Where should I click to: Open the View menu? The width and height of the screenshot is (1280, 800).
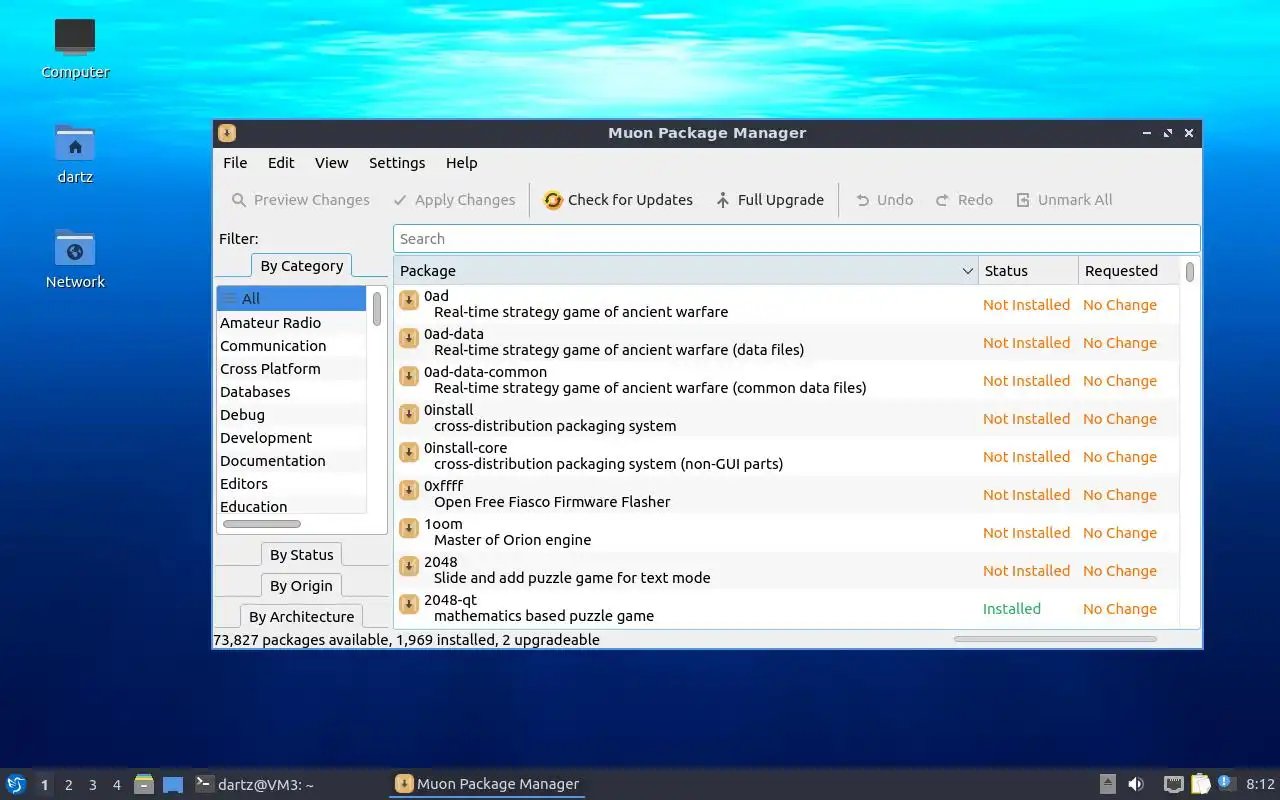tap(331, 163)
